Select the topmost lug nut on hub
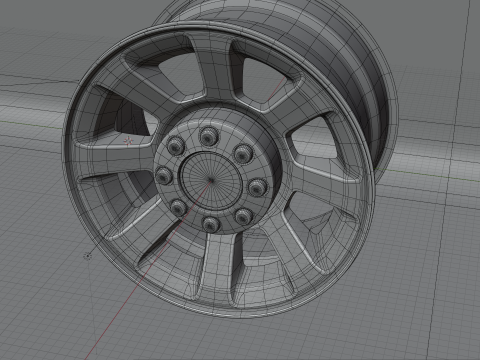Image resolution: width=480 pixels, height=360 pixels. (x=209, y=136)
